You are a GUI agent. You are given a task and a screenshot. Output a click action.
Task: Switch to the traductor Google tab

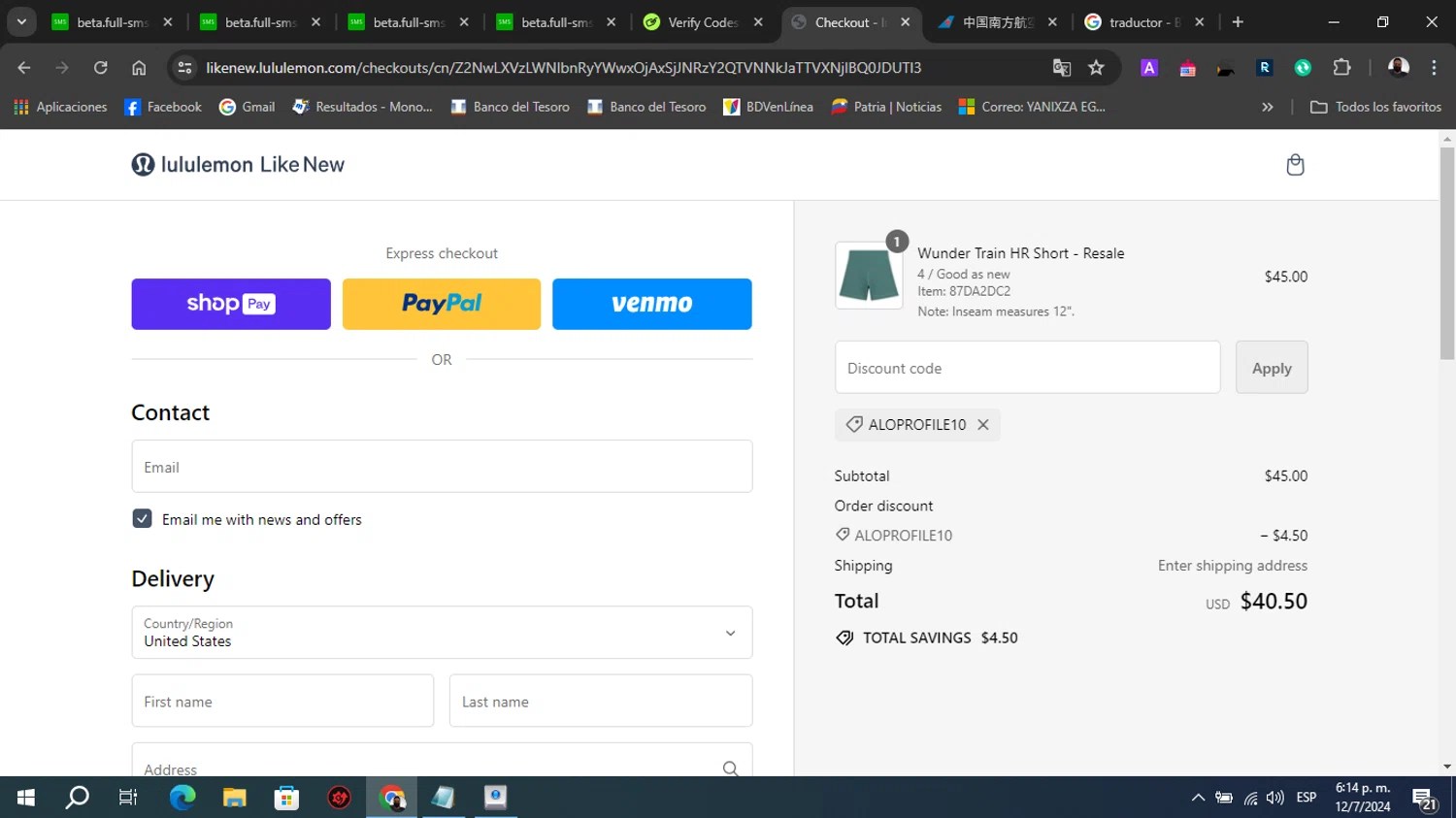click(1143, 22)
